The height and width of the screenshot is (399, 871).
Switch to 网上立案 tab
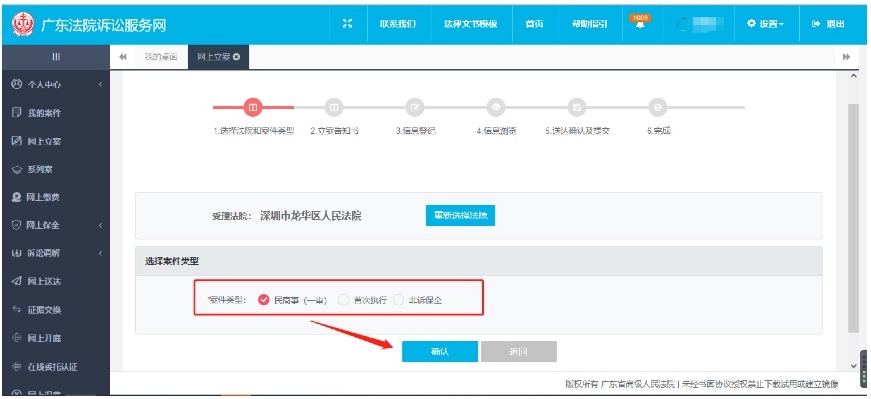pos(214,57)
